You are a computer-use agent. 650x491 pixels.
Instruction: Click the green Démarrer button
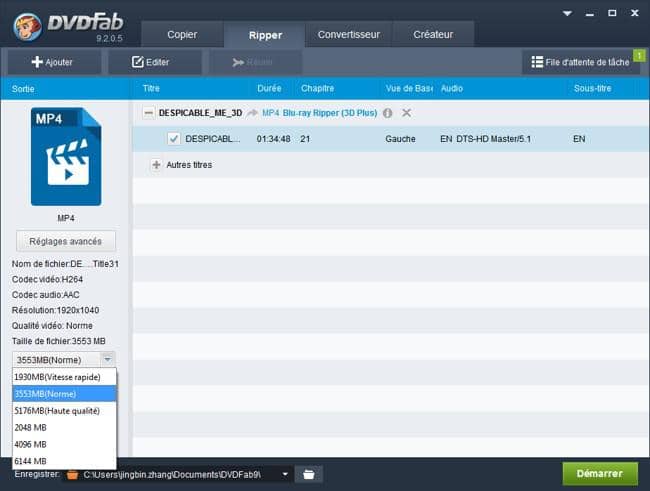(600, 474)
